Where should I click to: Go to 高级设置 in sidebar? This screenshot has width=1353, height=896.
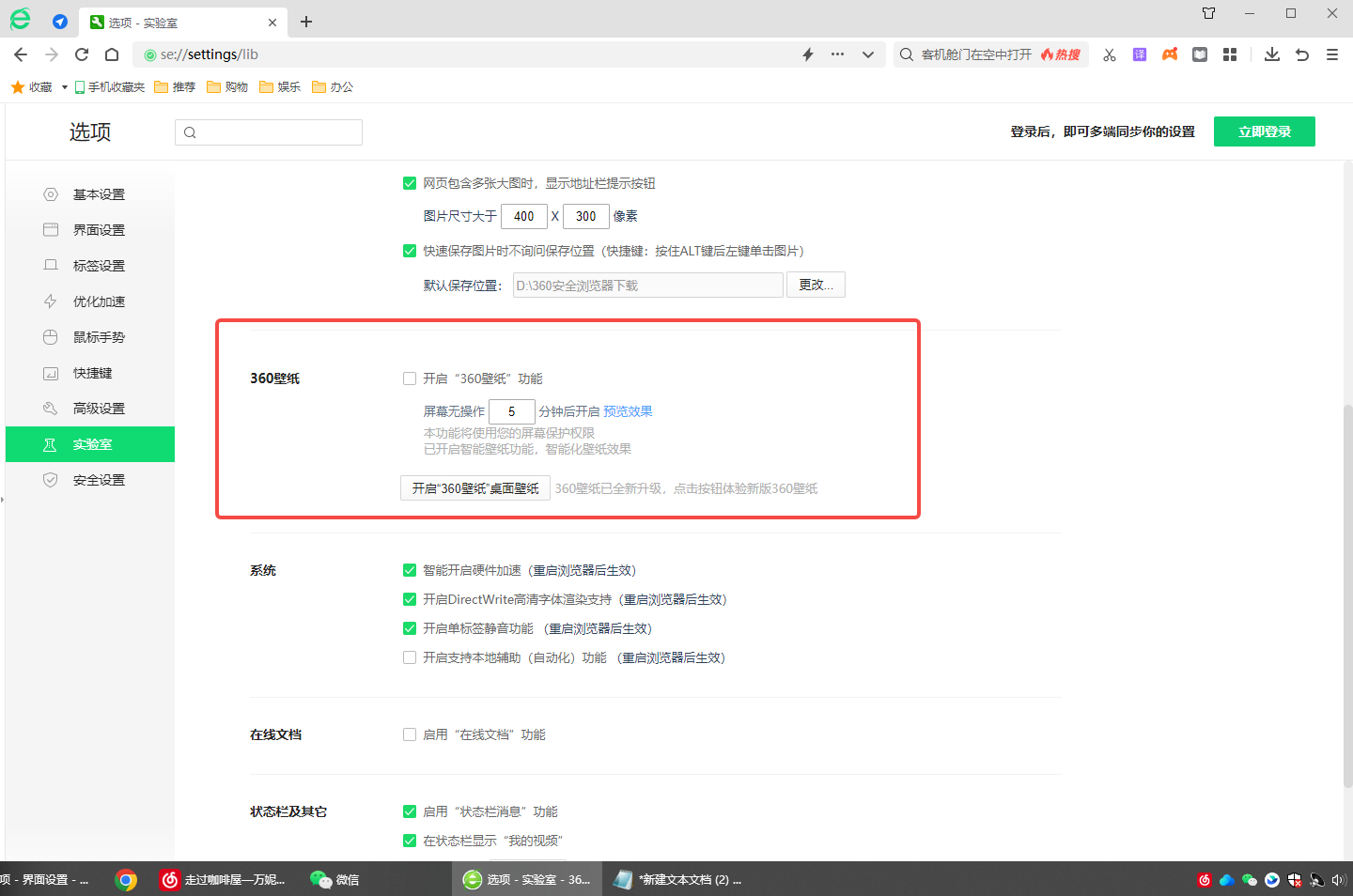(x=90, y=409)
